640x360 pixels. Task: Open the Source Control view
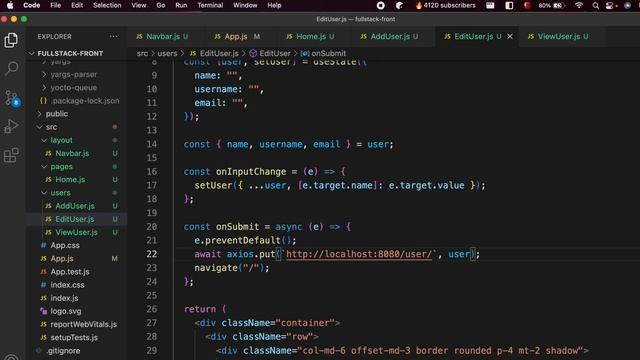[11, 98]
